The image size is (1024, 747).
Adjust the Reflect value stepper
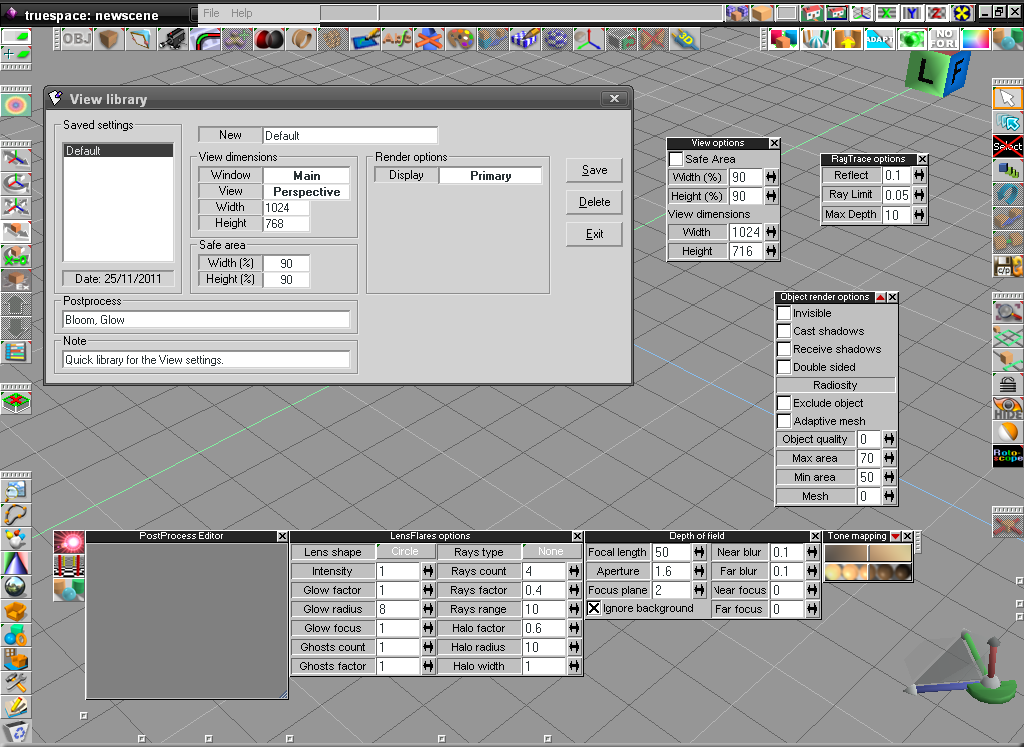point(919,175)
